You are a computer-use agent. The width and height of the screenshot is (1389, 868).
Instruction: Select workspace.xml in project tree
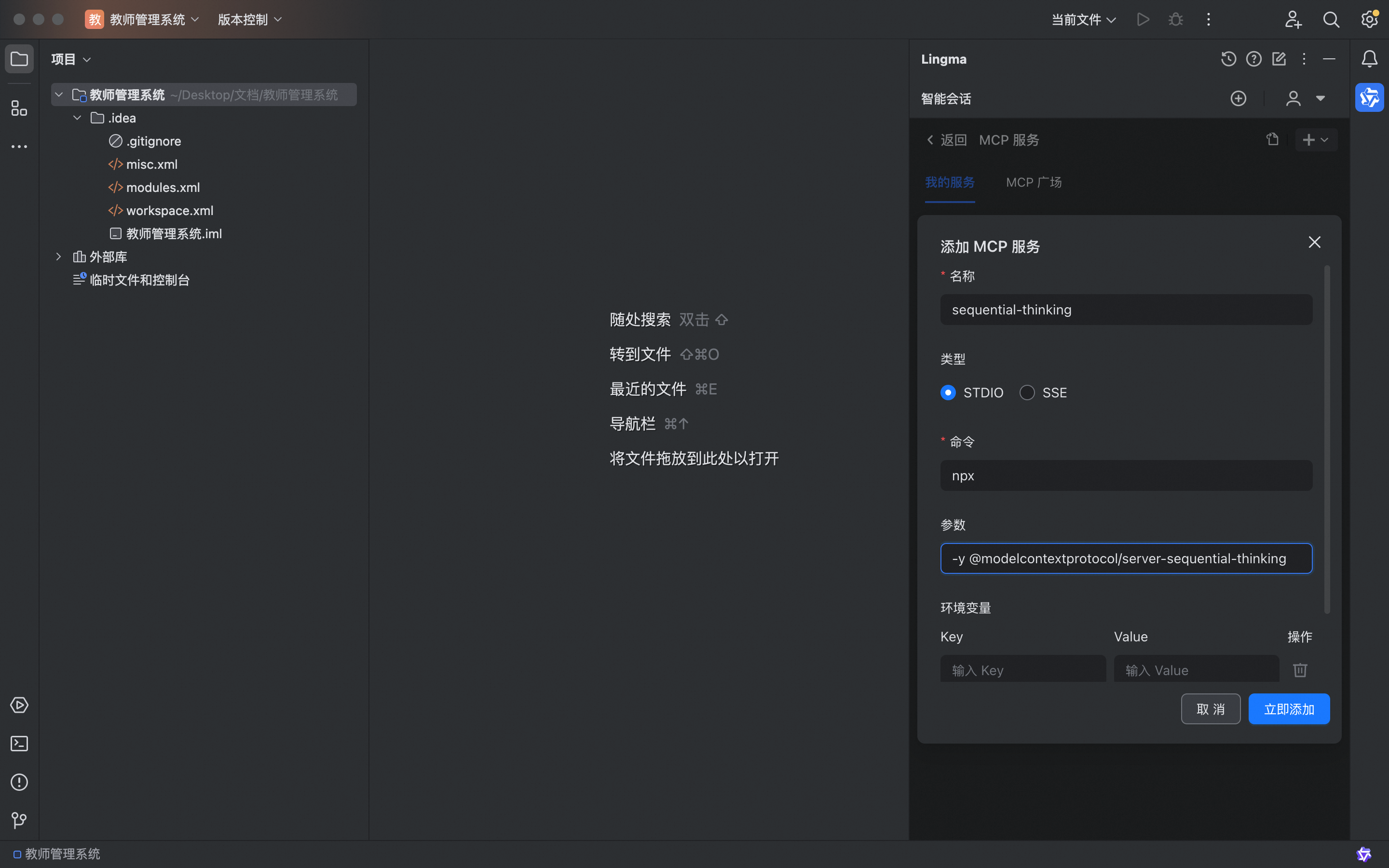(x=161, y=211)
